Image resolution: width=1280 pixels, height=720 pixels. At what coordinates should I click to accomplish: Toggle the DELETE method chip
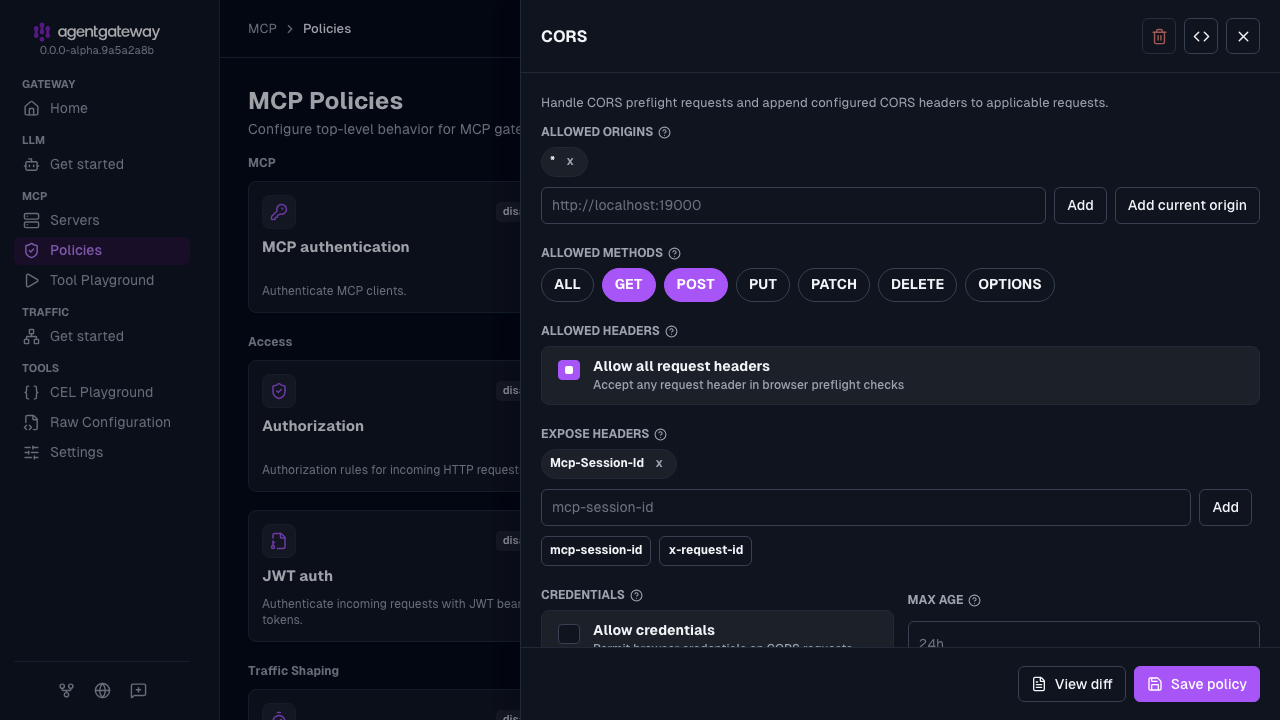tap(917, 285)
